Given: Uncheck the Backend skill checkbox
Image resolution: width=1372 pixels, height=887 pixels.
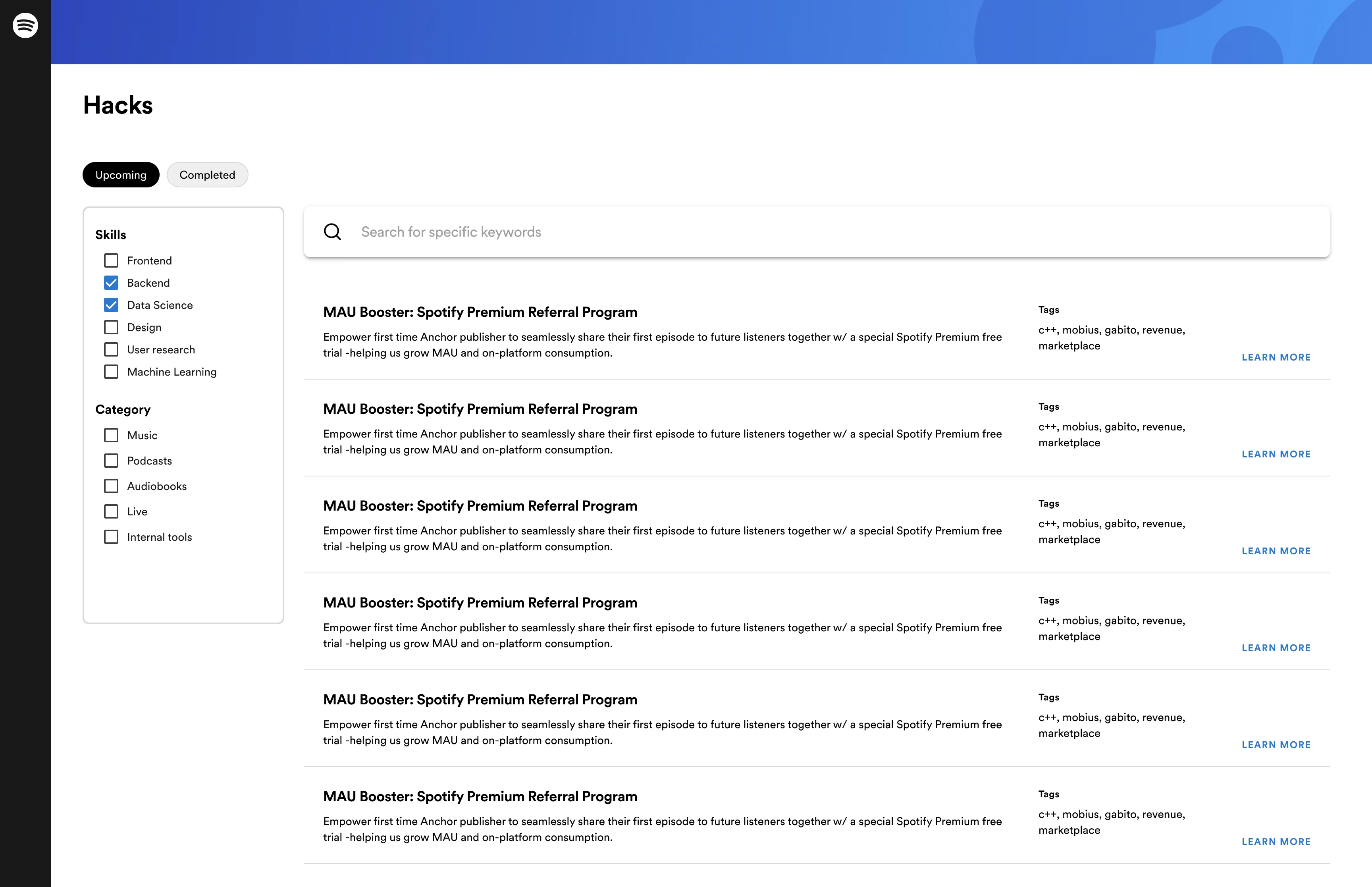Looking at the screenshot, I should coord(111,283).
